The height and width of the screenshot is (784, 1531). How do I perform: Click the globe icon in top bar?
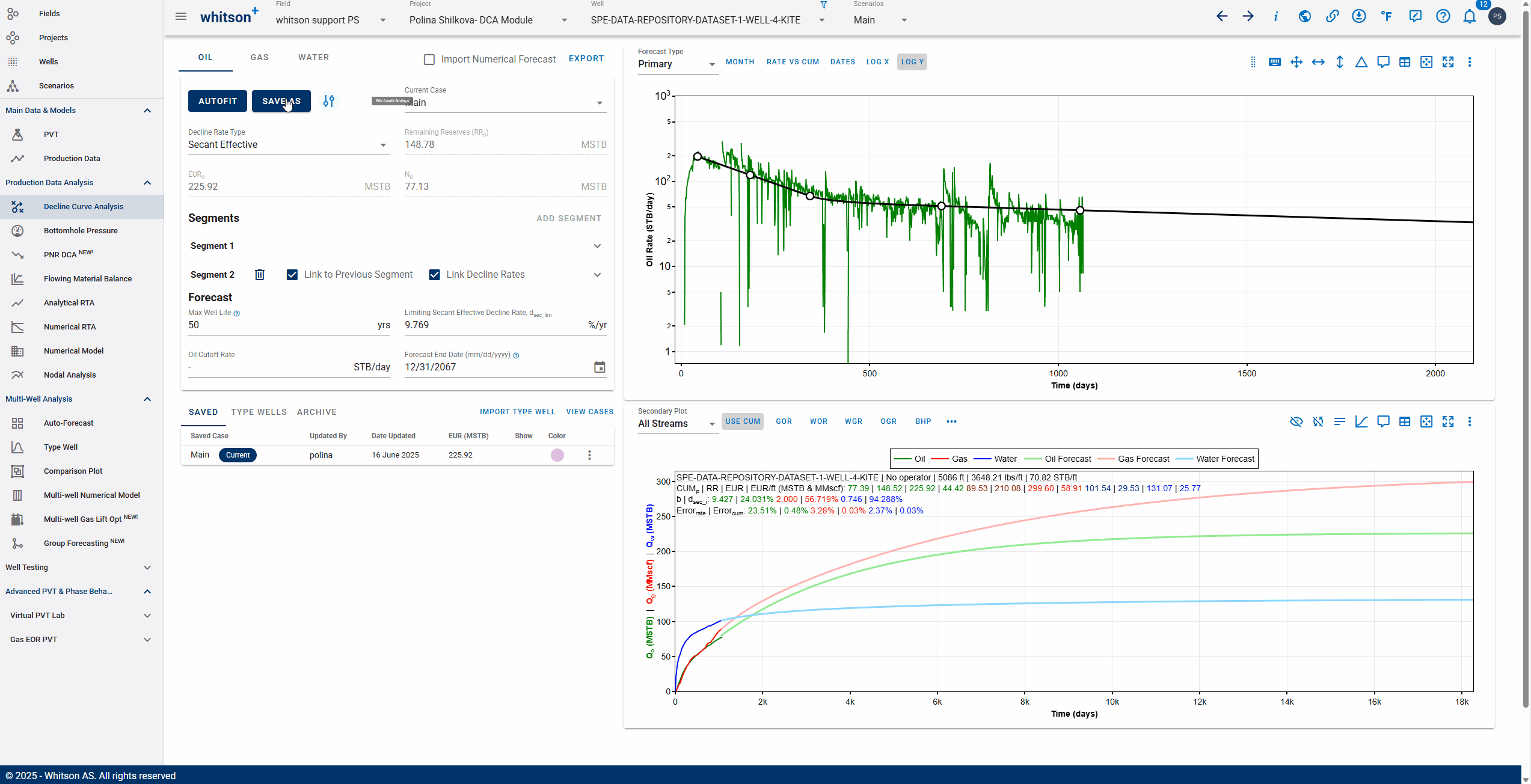[x=1305, y=16]
